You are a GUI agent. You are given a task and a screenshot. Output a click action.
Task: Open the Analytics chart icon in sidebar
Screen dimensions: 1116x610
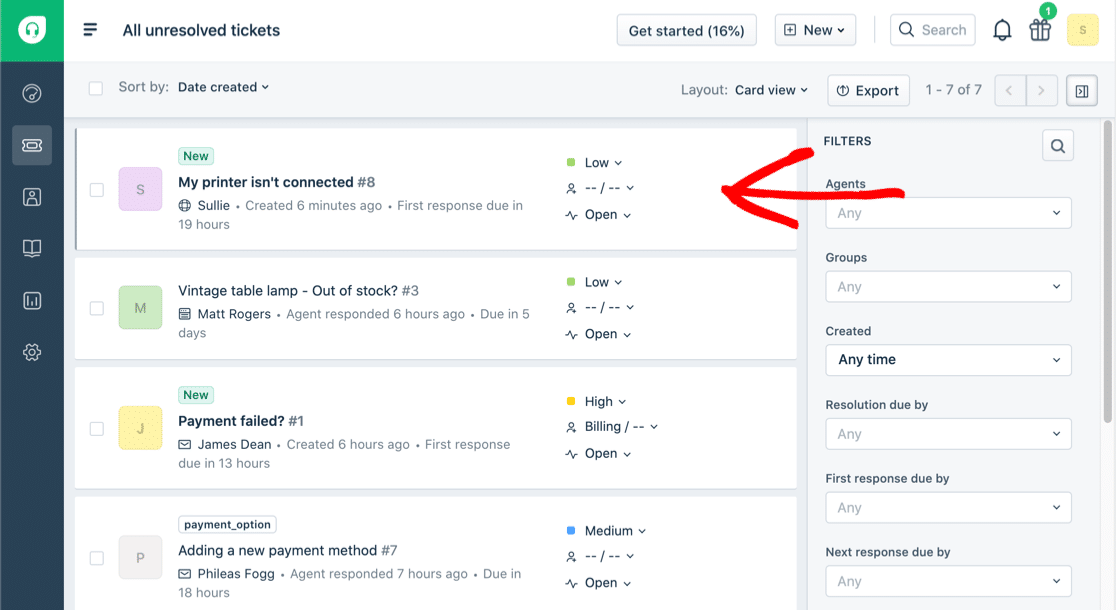[x=32, y=300]
